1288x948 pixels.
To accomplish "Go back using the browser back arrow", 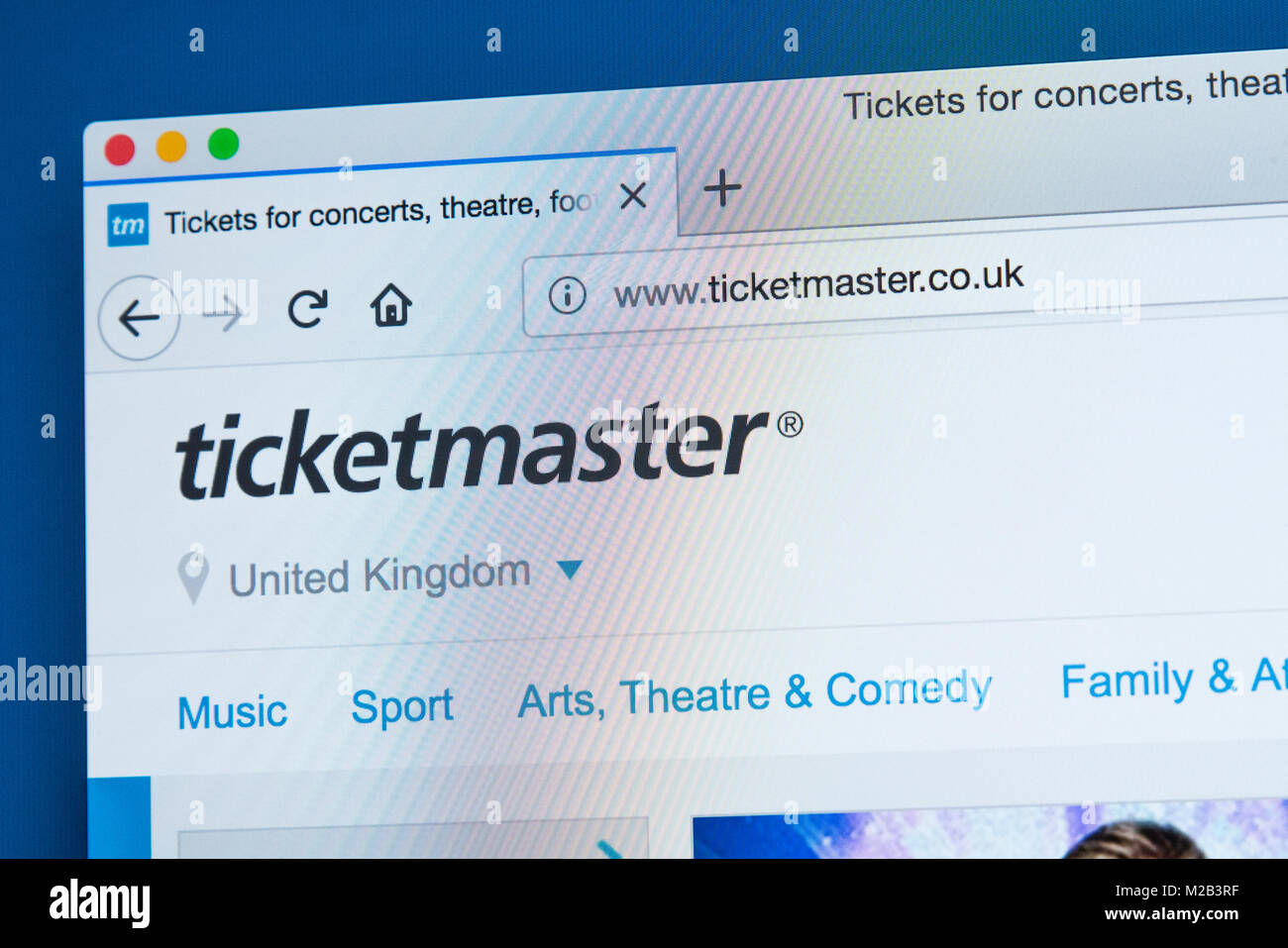I will tap(139, 319).
